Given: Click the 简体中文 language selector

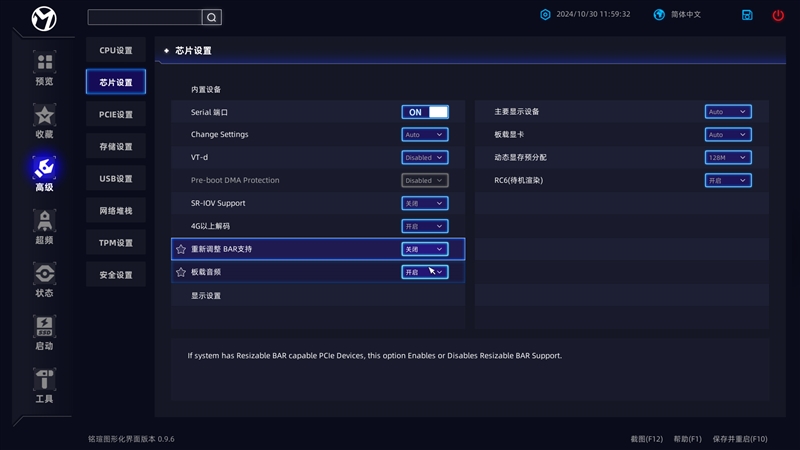Looking at the screenshot, I should (686, 14).
